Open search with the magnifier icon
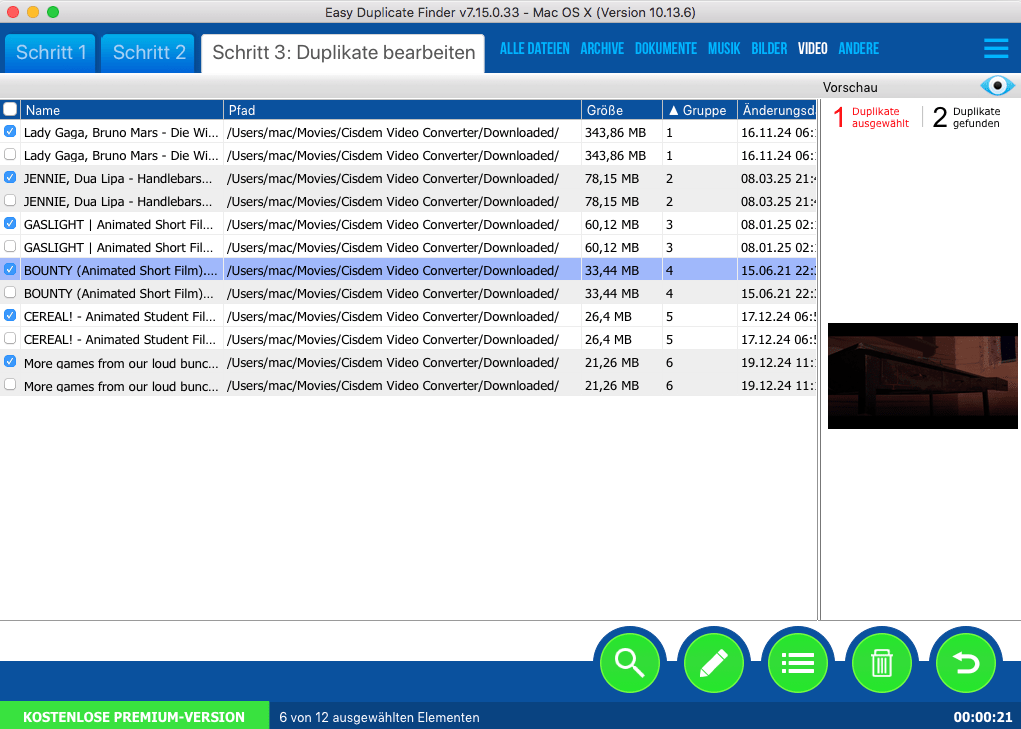 click(x=630, y=661)
